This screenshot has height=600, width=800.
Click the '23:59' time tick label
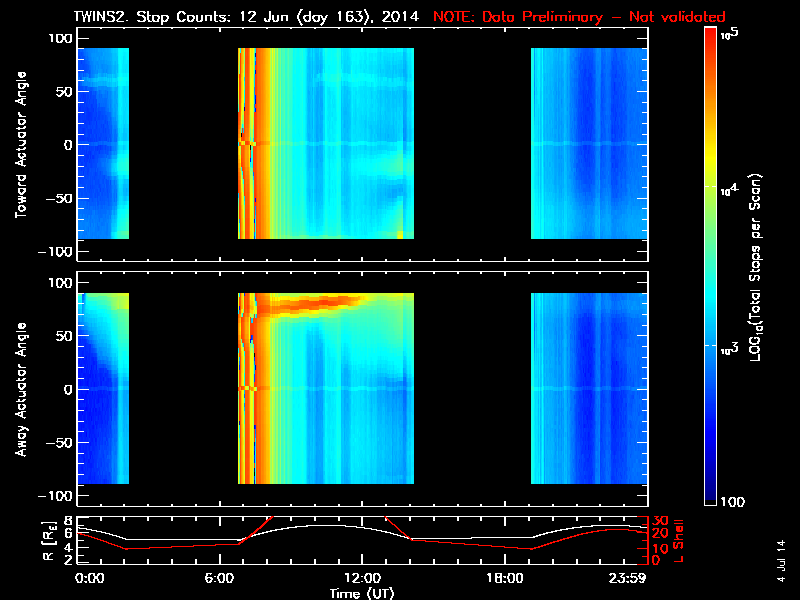(x=627, y=578)
